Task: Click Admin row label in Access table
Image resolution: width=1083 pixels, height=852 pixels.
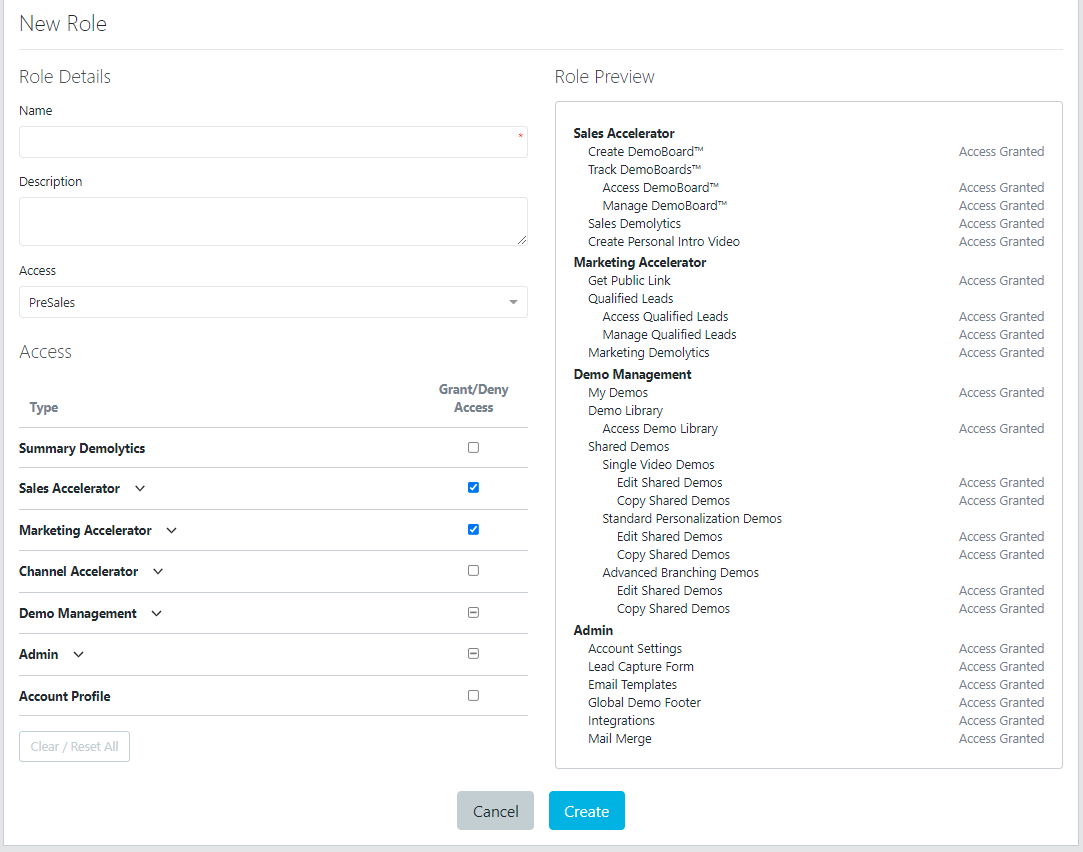Action: click(39, 654)
